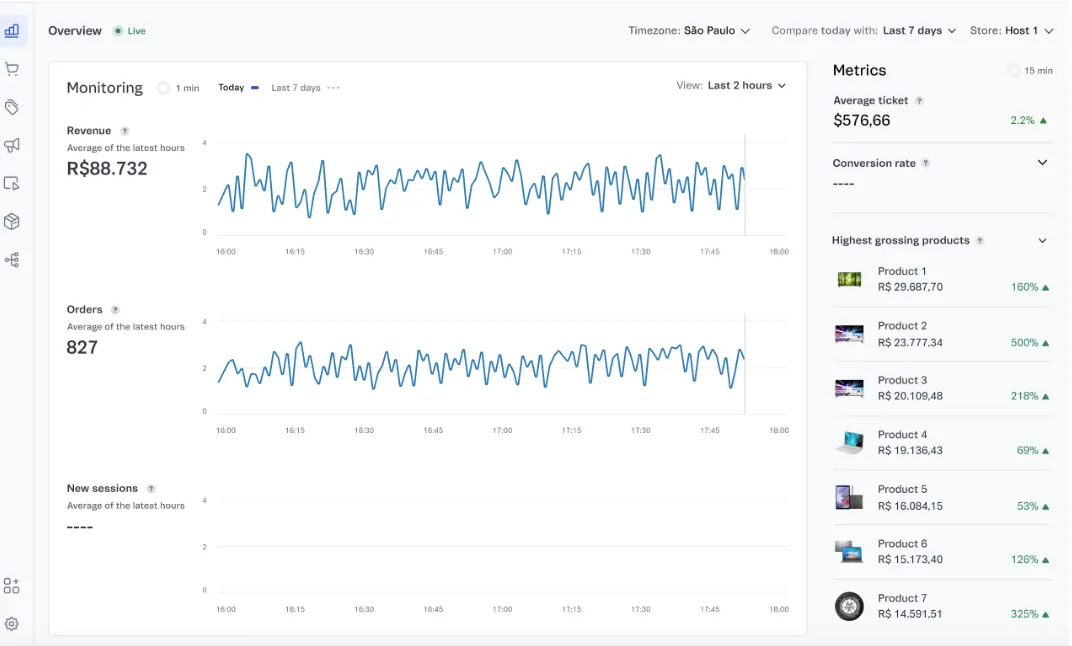The width and height of the screenshot is (1072, 646).
Task: Open the marketing megaphone icon in sidebar
Action: point(12,145)
